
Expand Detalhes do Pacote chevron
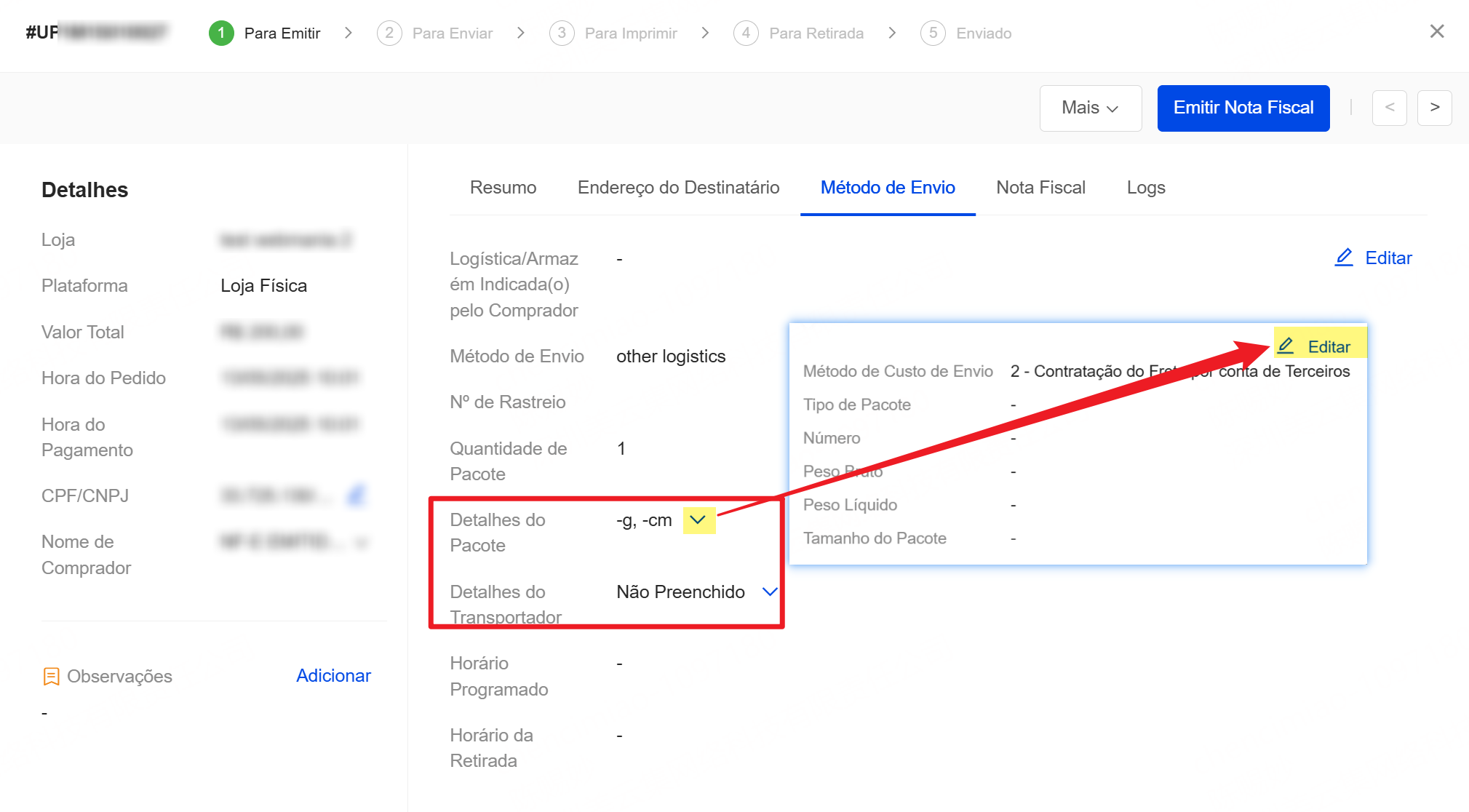(x=698, y=520)
